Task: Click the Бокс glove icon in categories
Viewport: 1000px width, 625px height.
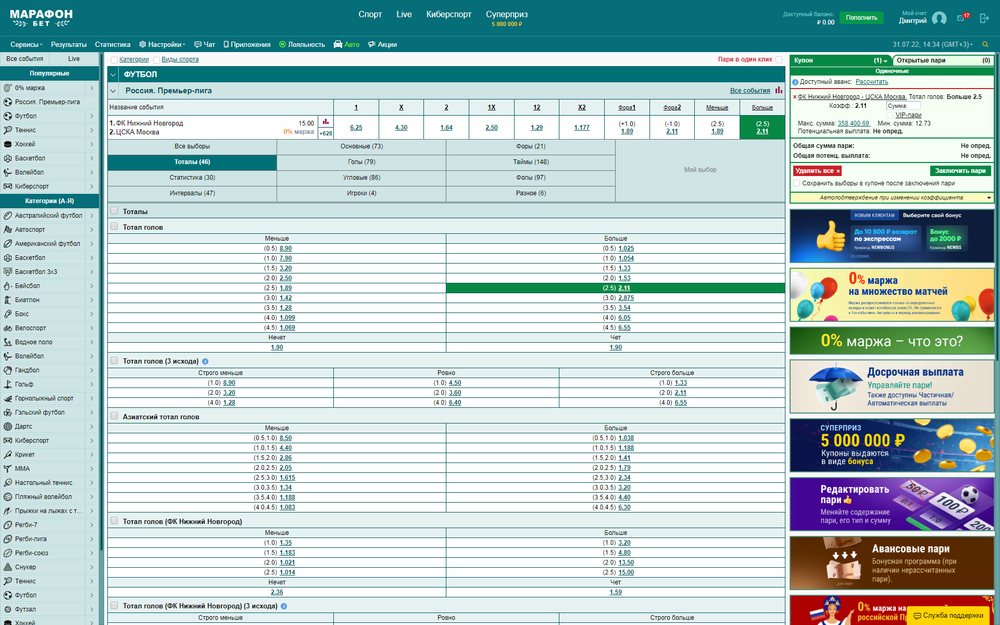Action: pyautogui.click(x=8, y=314)
